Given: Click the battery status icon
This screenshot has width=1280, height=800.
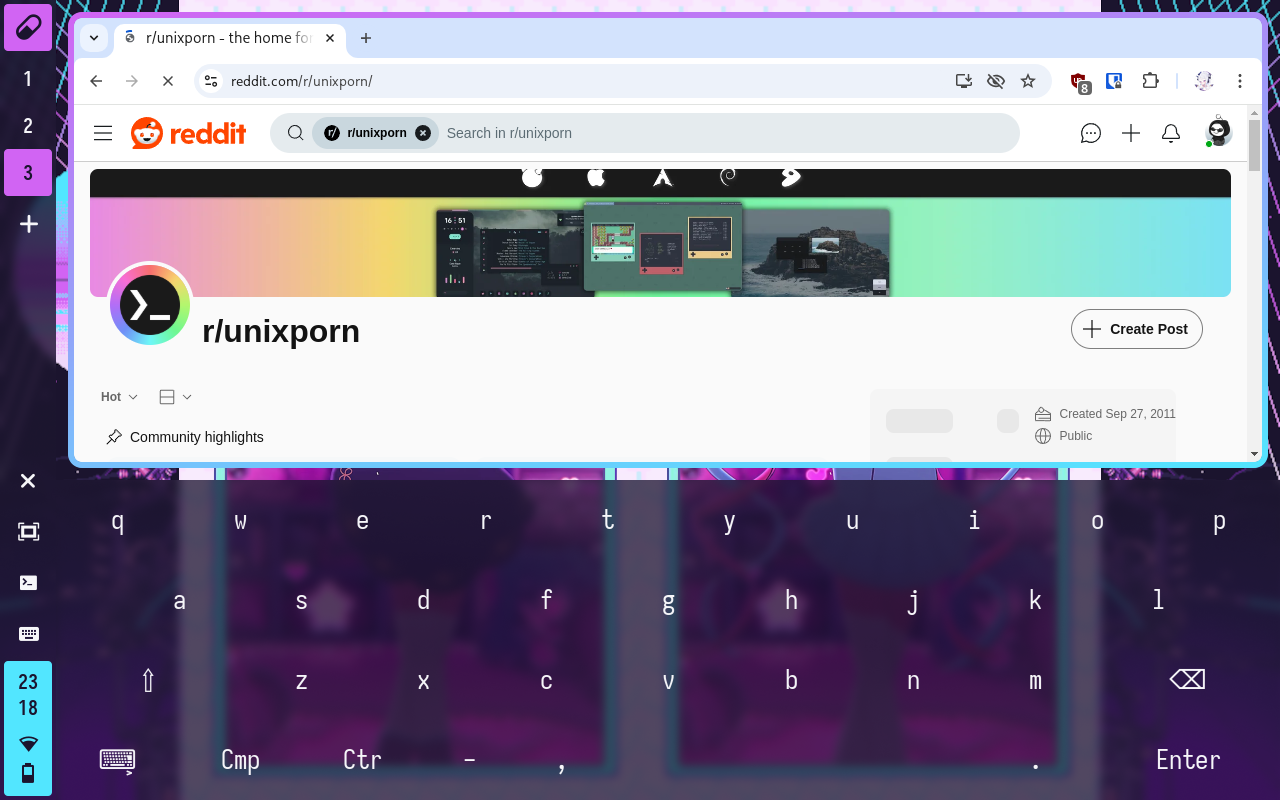Looking at the screenshot, I should tap(28, 773).
